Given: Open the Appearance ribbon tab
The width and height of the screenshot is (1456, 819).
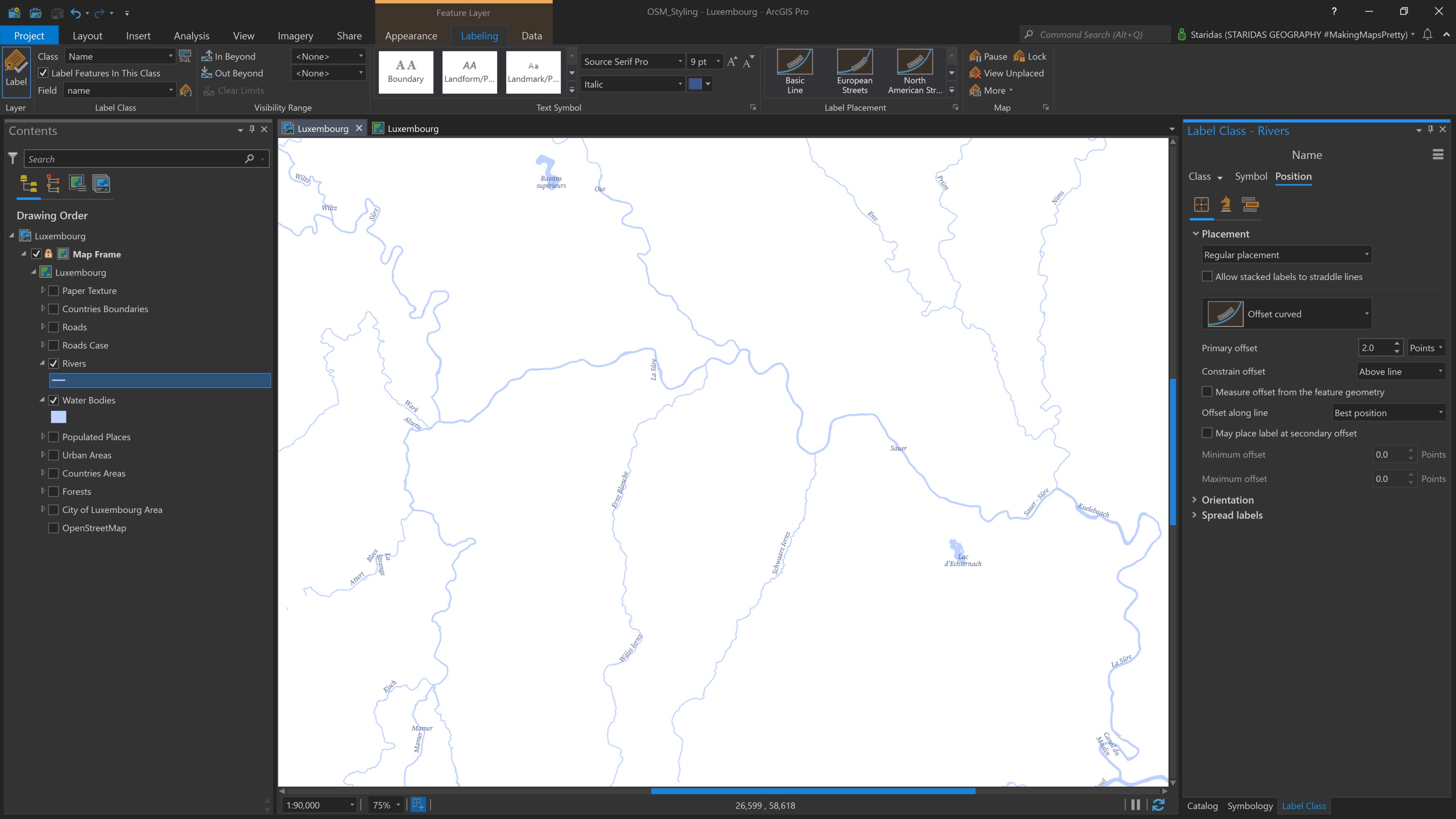Looking at the screenshot, I should [x=411, y=36].
